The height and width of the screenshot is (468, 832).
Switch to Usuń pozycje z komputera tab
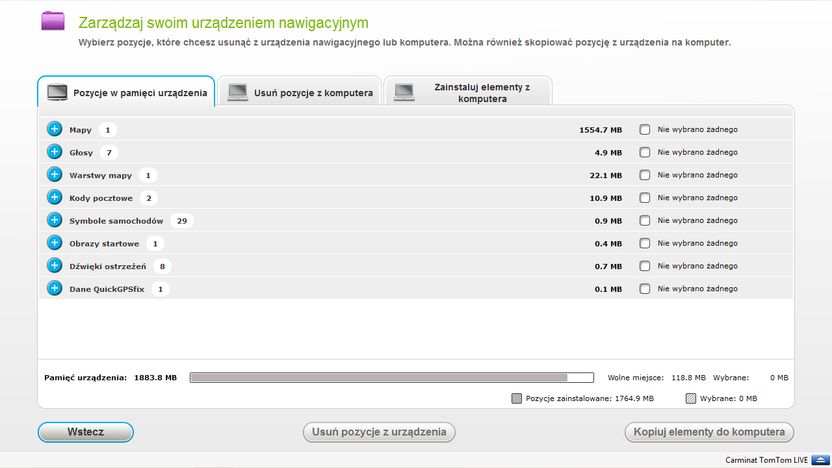[300, 92]
